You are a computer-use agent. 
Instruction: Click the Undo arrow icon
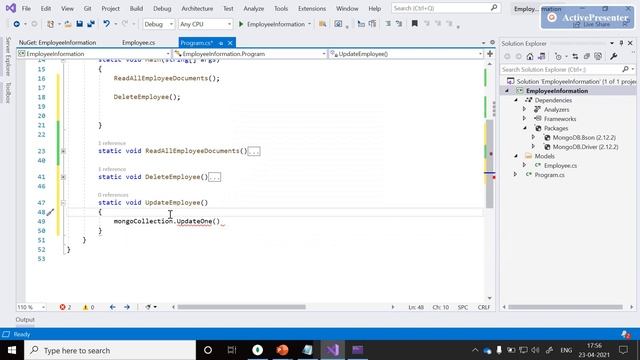tap(106, 24)
